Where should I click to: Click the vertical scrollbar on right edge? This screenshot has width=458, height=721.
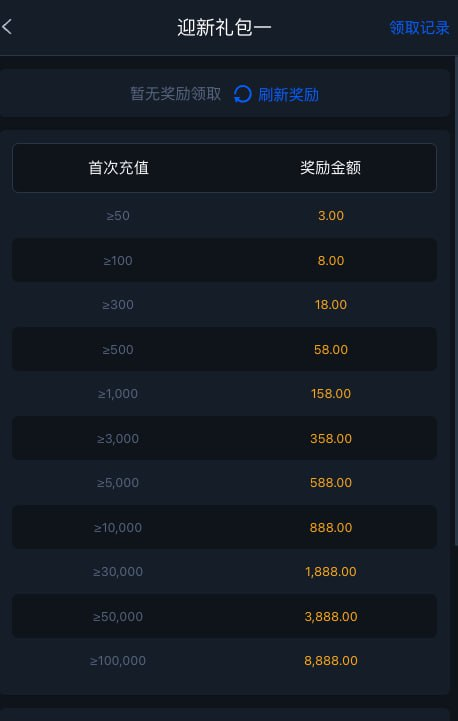point(456,299)
